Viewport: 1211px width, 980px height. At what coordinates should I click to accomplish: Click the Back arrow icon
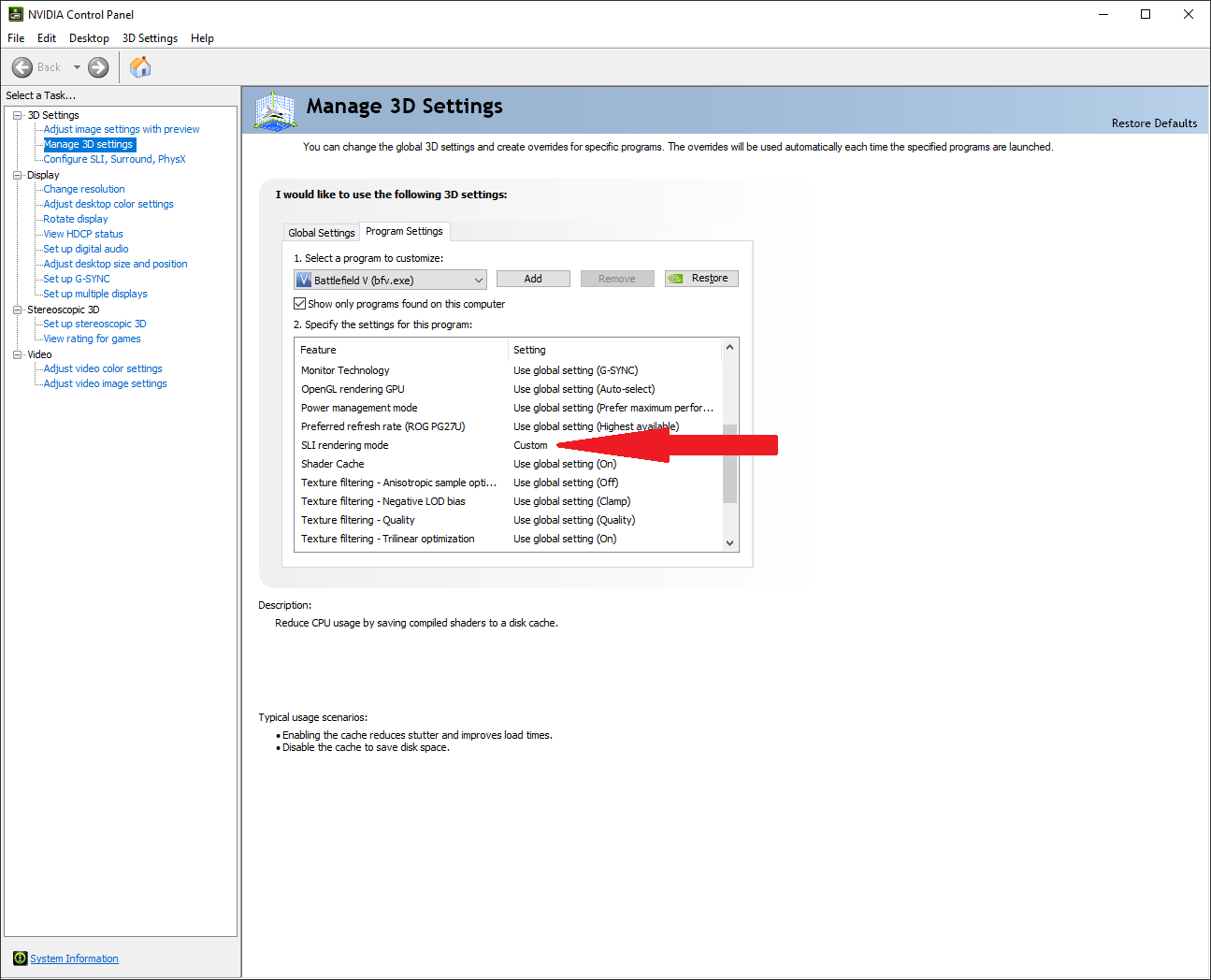point(22,67)
